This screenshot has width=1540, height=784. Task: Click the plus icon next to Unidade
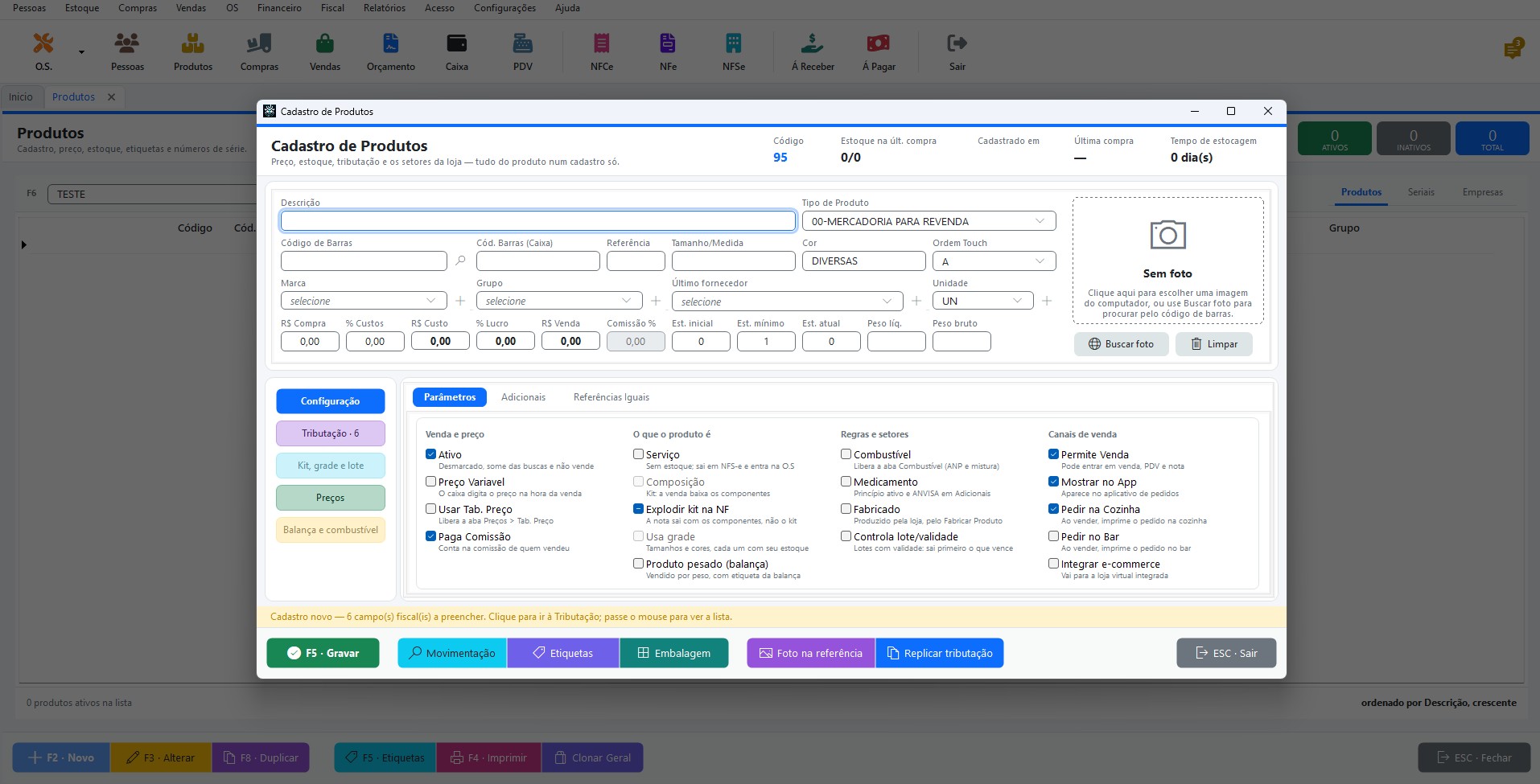coord(1047,301)
